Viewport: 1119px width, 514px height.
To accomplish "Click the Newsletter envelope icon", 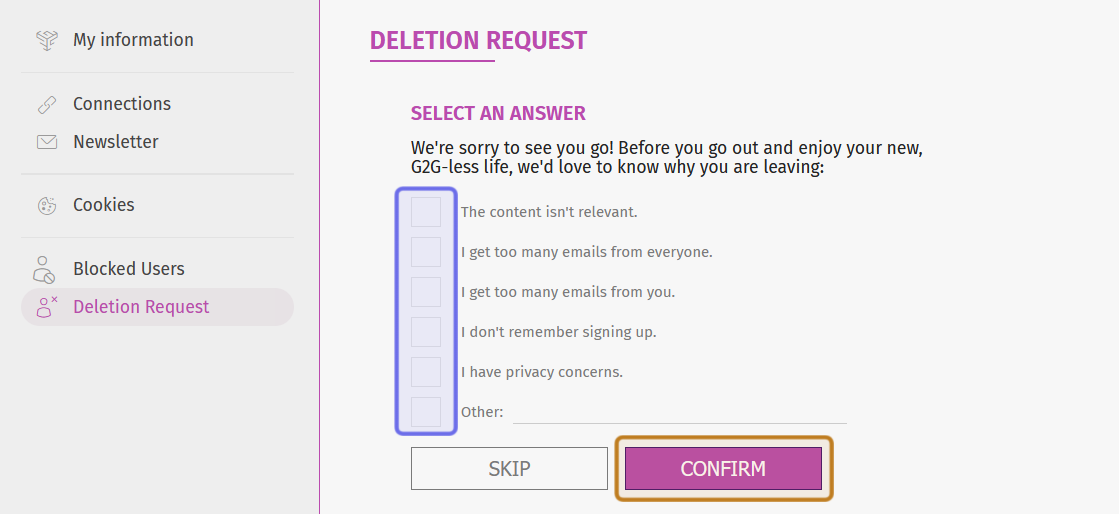I will [x=47, y=142].
